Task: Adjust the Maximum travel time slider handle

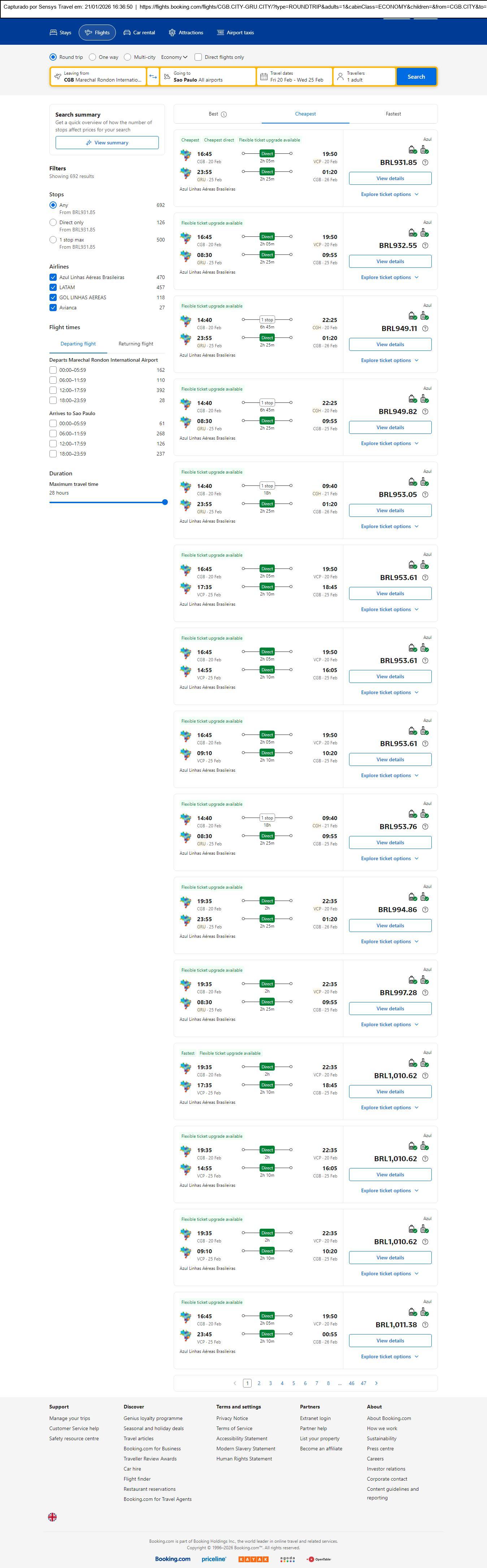Action: pyautogui.click(x=165, y=502)
